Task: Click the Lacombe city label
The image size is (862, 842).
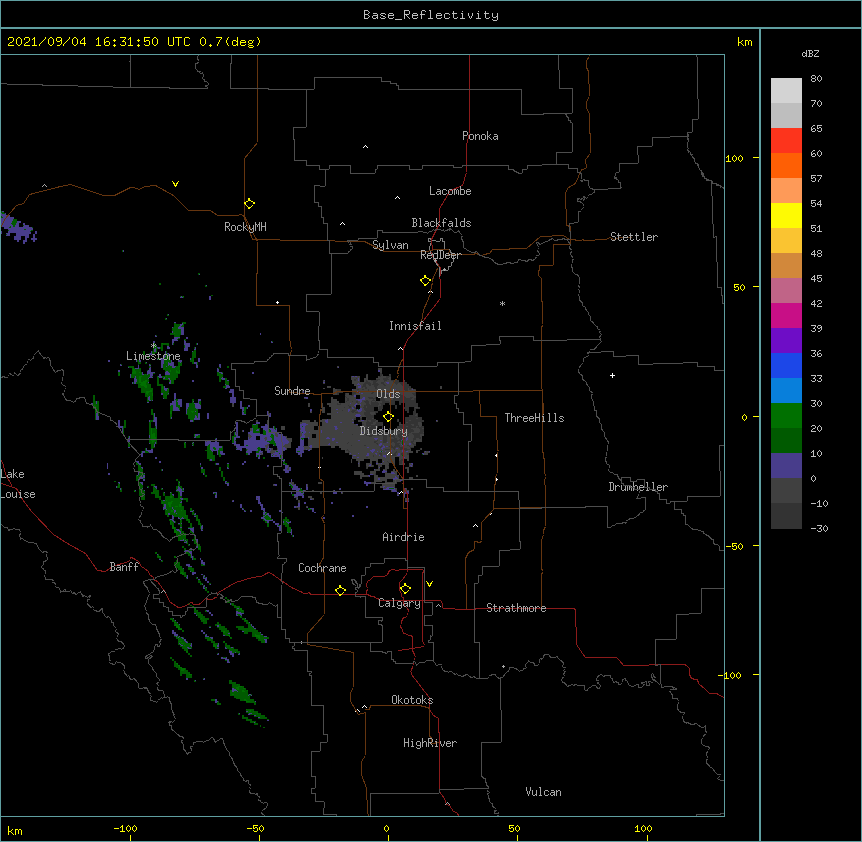Action: click(x=450, y=191)
